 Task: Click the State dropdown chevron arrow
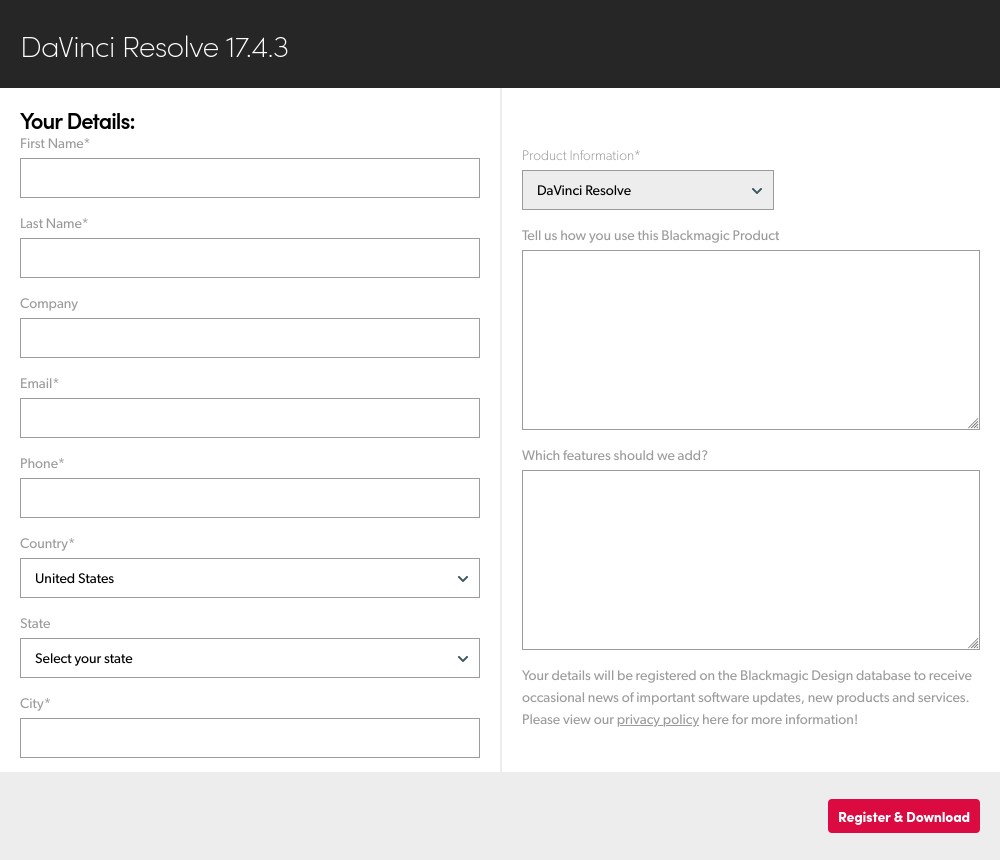click(x=463, y=658)
